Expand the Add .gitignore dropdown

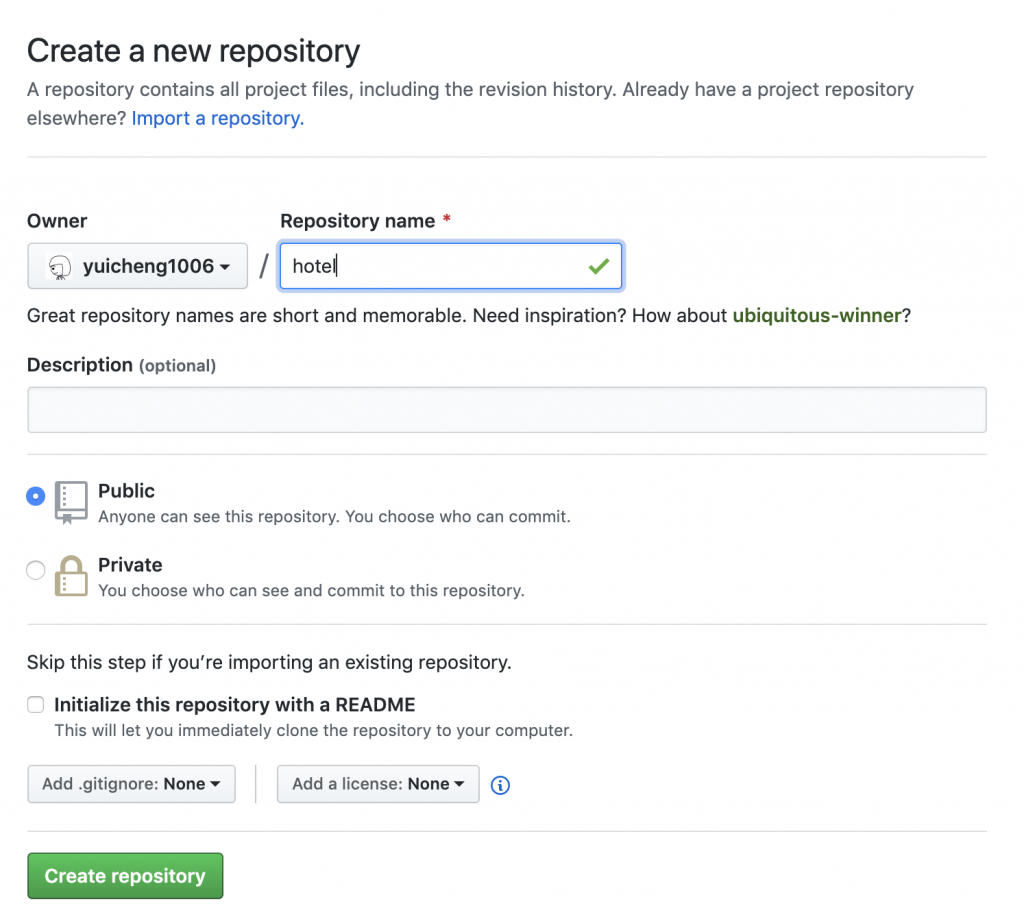[x=131, y=784]
